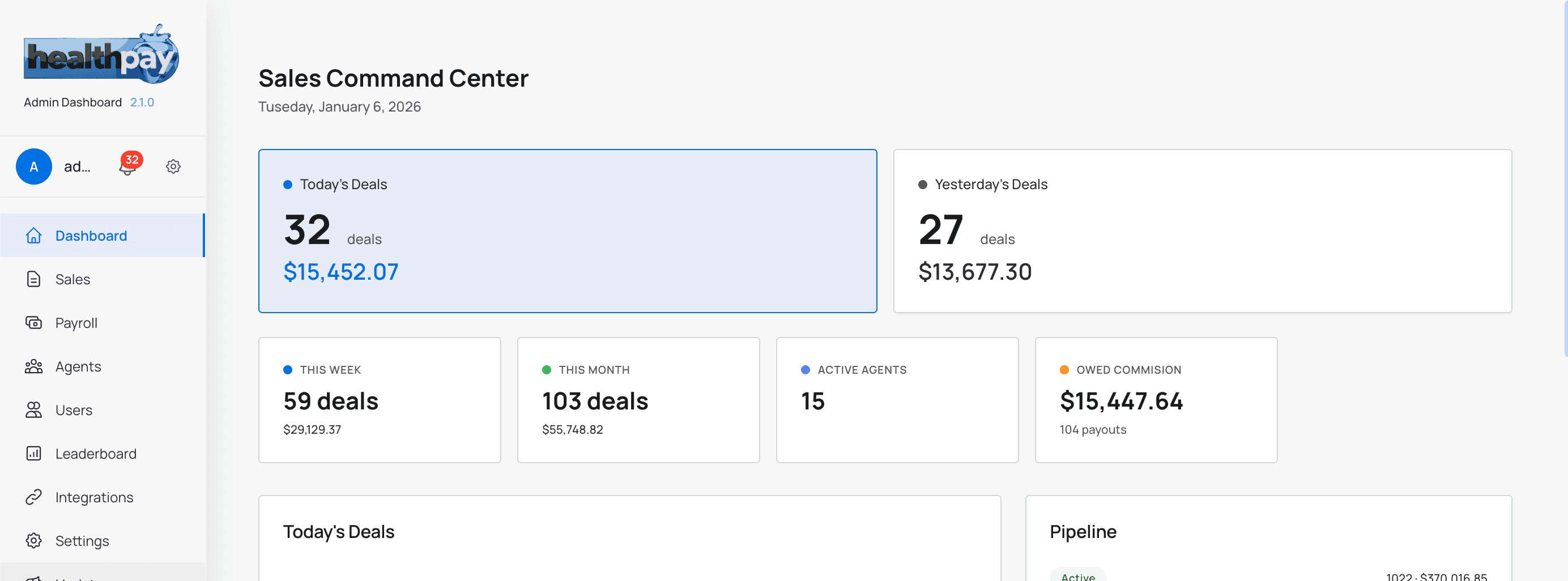This screenshot has height=581, width=1568.
Task: Open the admin avatar circle
Action: point(33,166)
